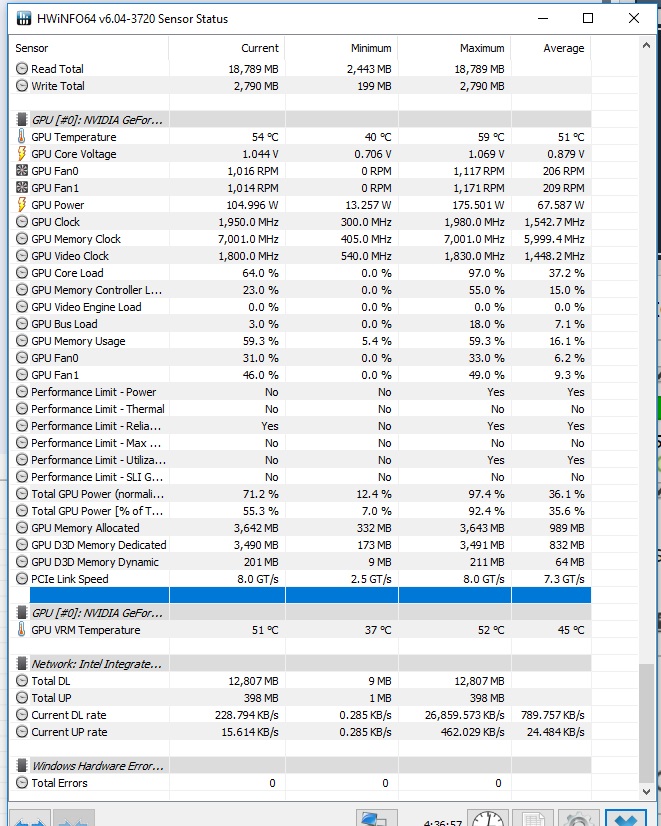Click the GPU Core Voltage lightning icon
The width and height of the screenshot is (661, 826).
(x=22, y=154)
